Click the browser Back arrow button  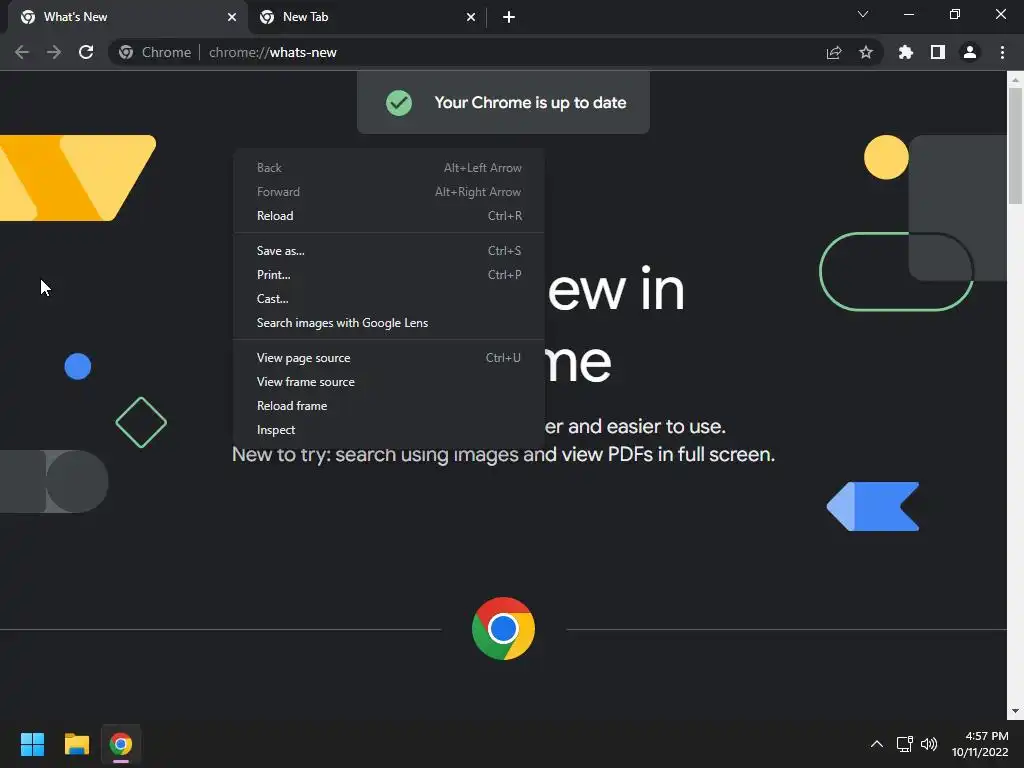pyautogui.click(x=22, y=52)
